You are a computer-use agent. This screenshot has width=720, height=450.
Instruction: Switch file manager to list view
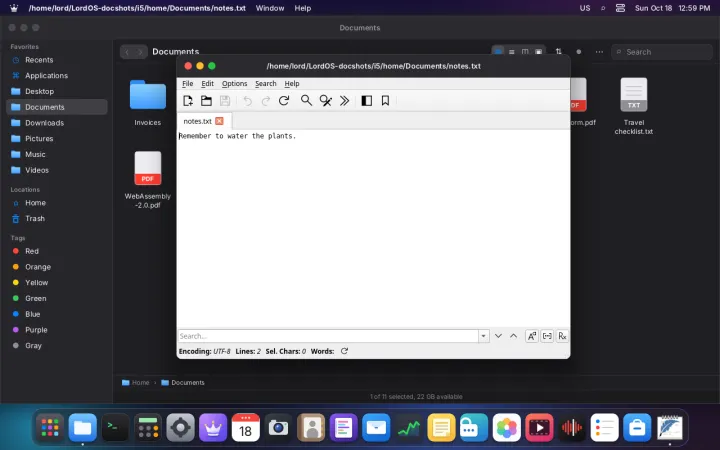512,52
